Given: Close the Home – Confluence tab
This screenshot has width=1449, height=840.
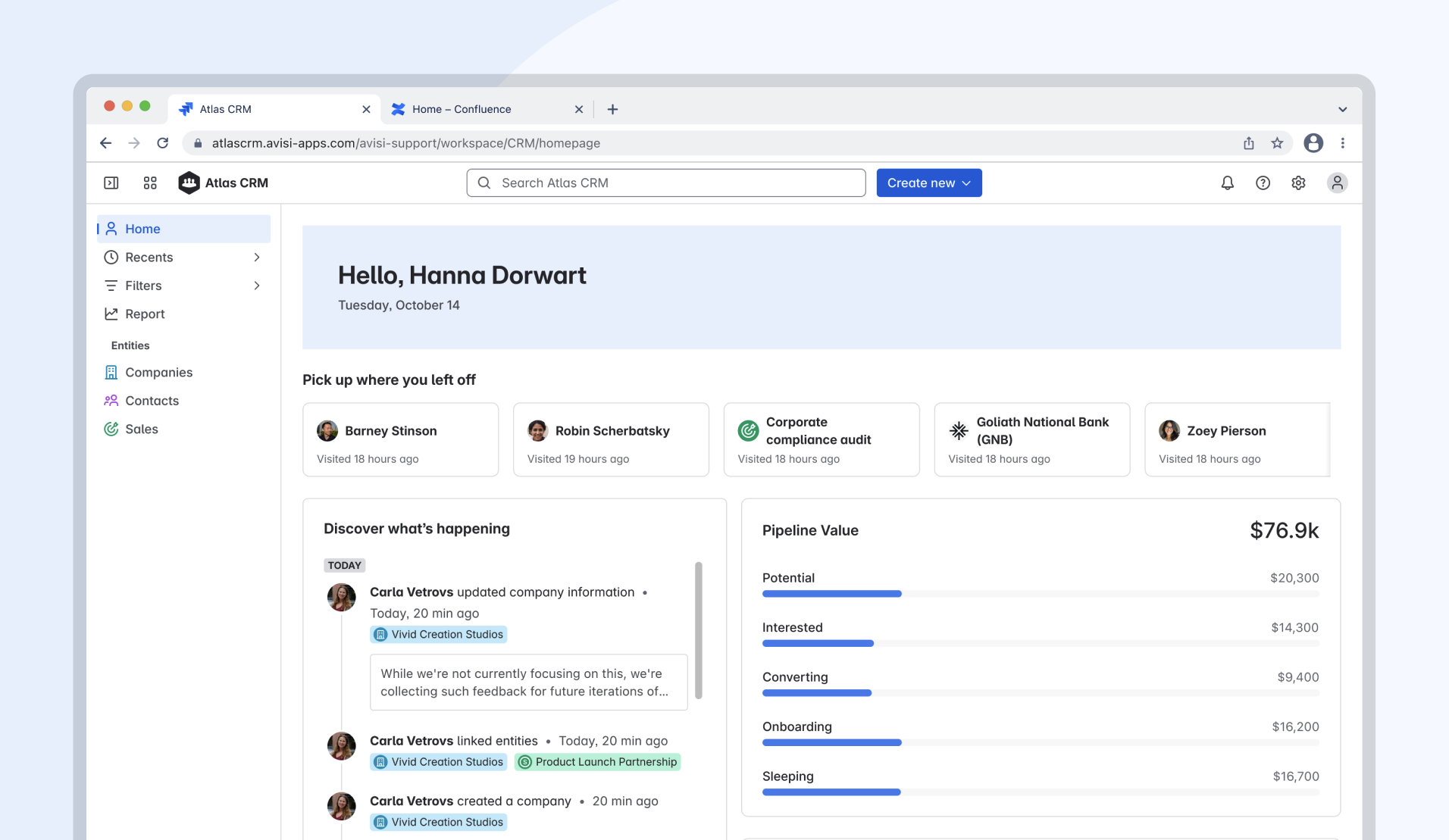Looking at the screenshot, I should click(579, 109).
